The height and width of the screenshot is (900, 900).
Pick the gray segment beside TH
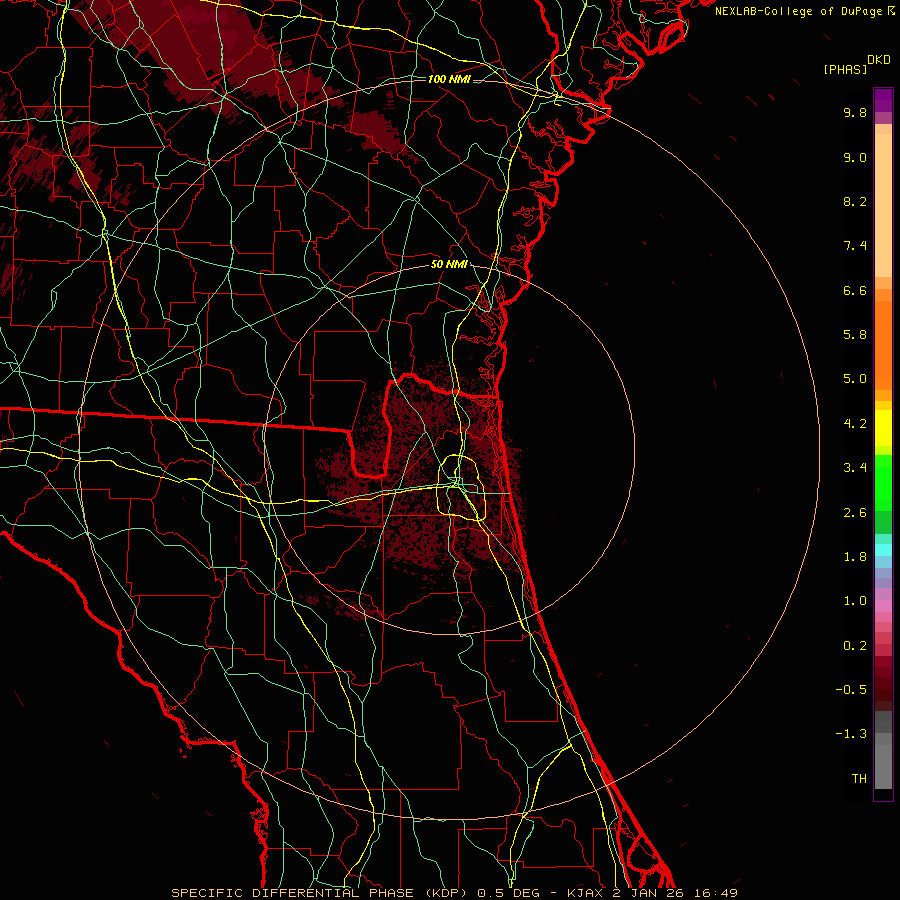click(x=883, y=766)
